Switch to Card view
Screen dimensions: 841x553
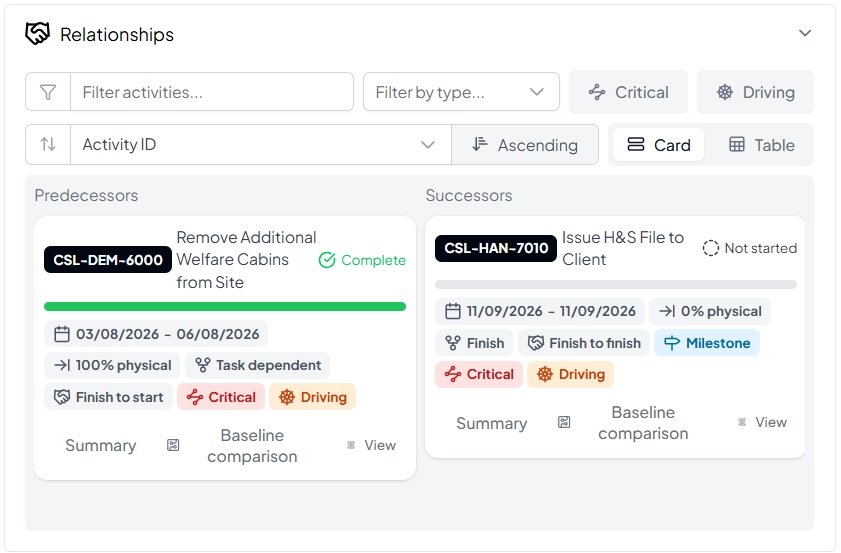[658, 145]
